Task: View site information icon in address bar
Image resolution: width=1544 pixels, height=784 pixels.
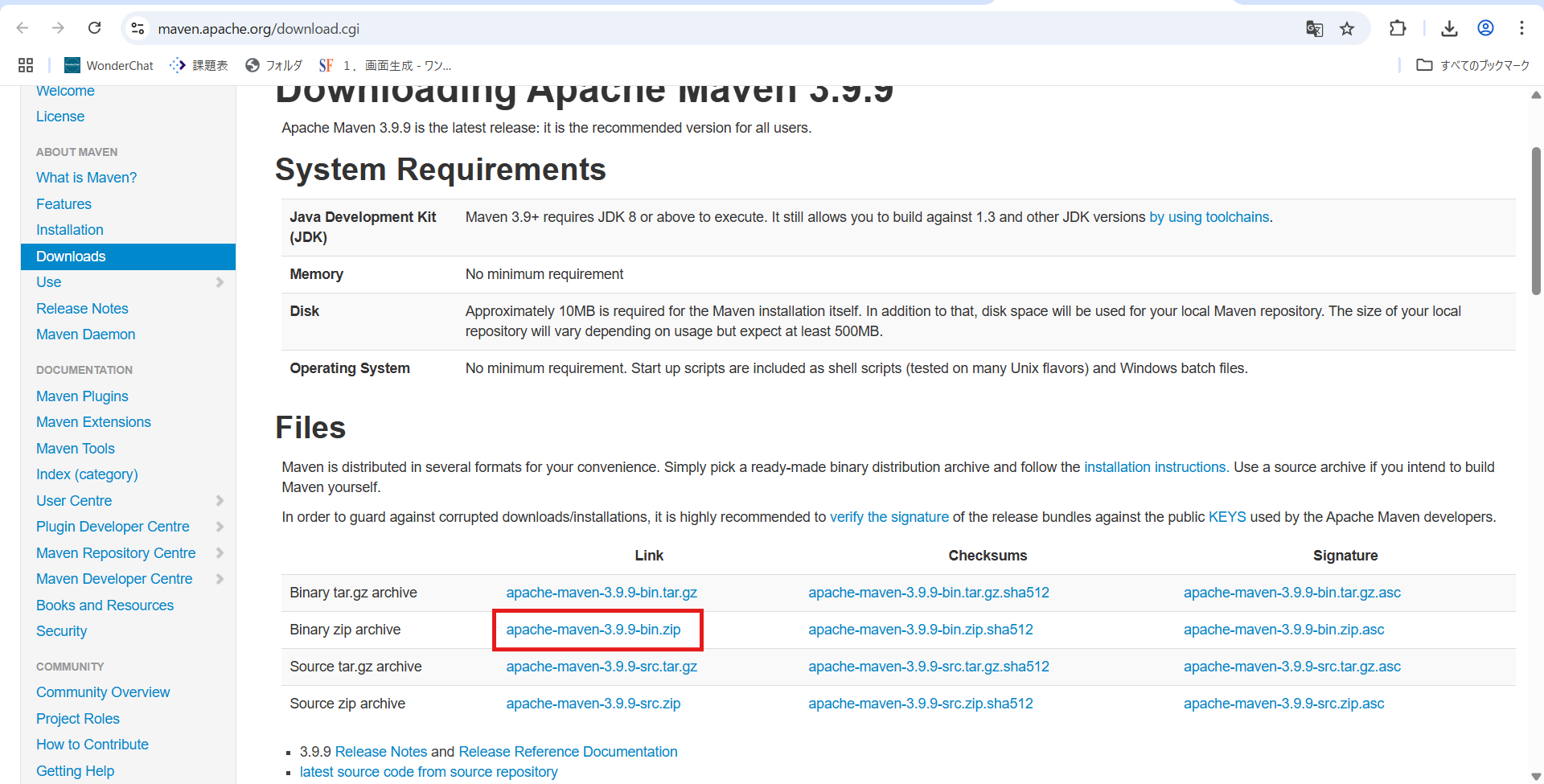Action: point(138,28)
